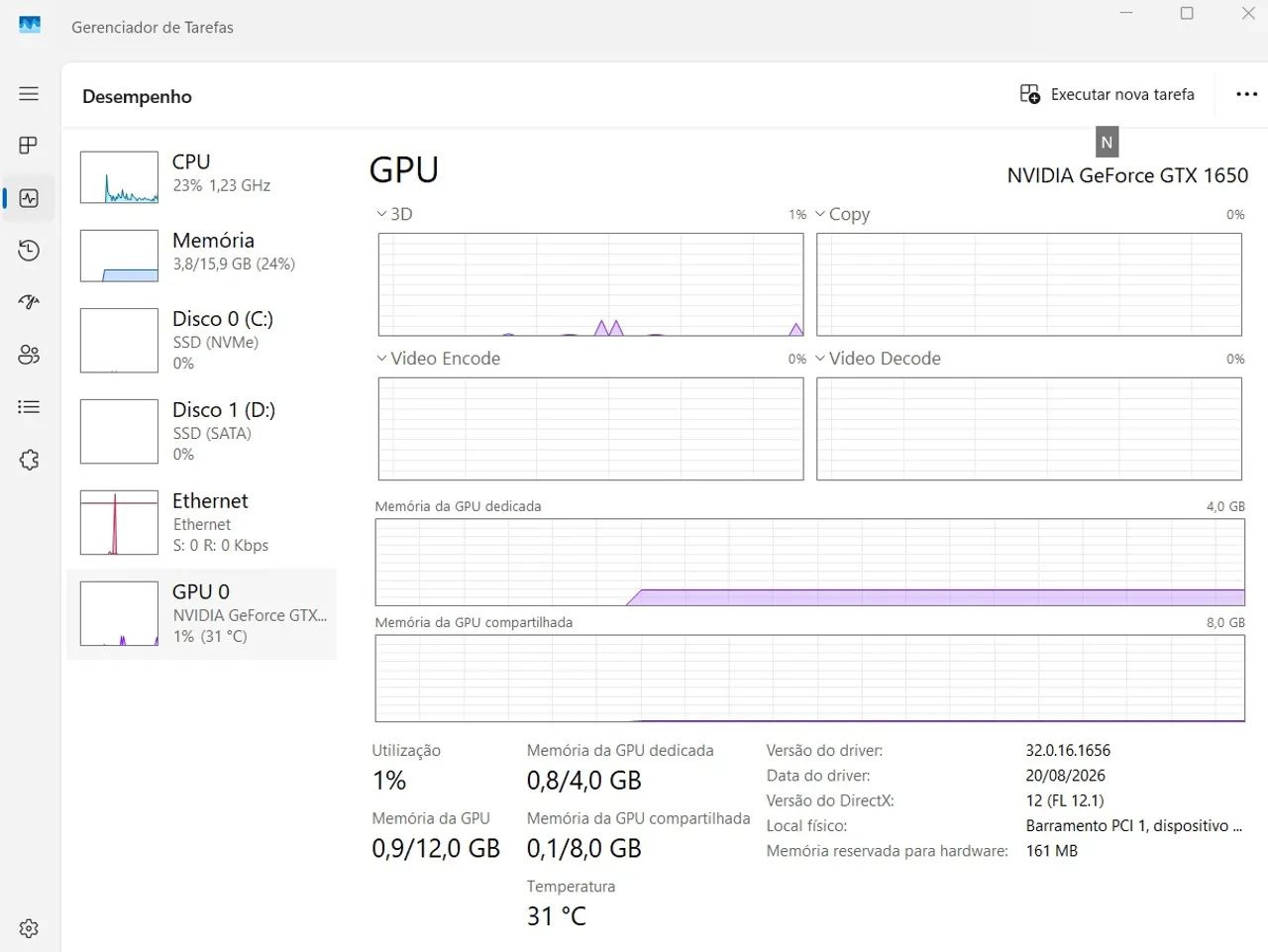The image size is (1268, 952).
Task: Open the Startup apps icon
Action: pos(29,302)
